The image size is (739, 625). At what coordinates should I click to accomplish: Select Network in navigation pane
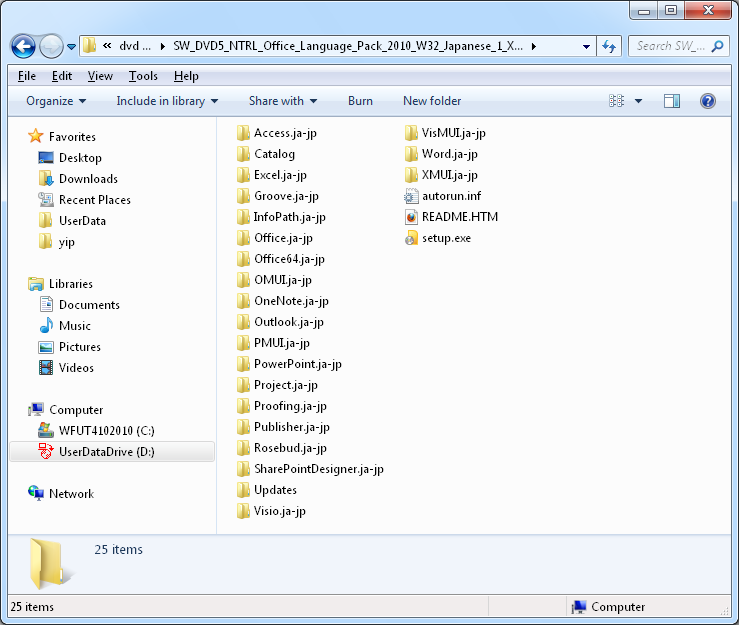coord(61,493)
